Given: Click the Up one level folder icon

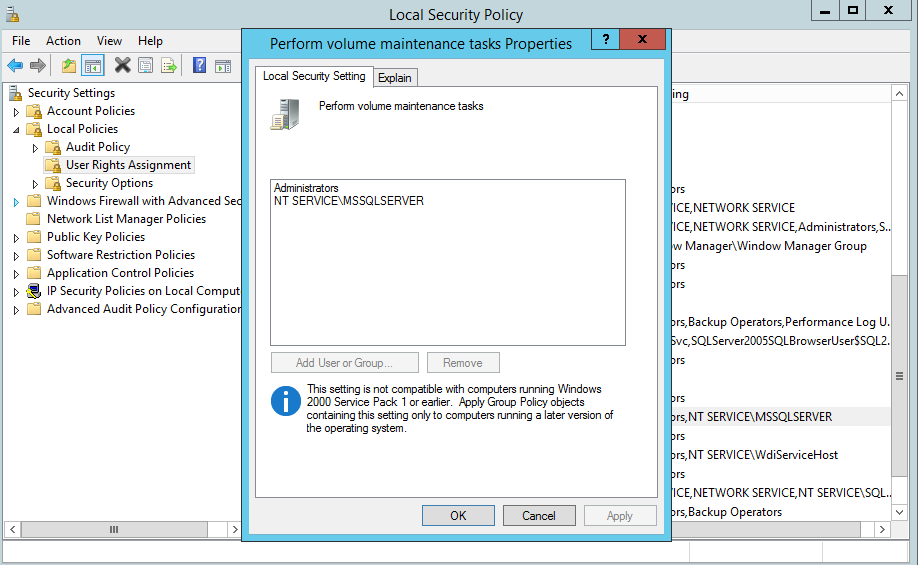Looking at the screenshot, I should coord(68,66).
